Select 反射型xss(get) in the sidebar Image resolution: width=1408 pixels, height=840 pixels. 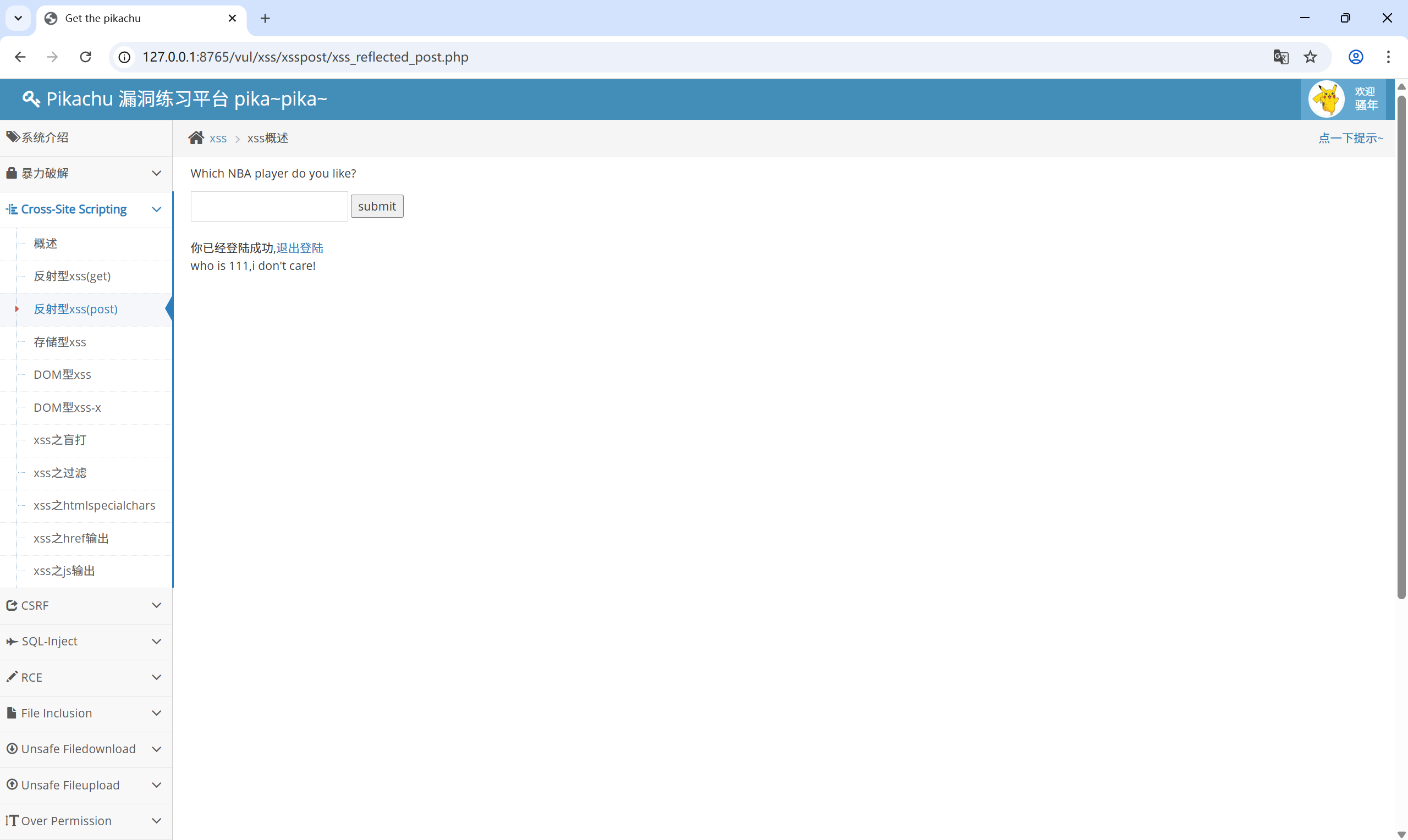tap(72, 276)
